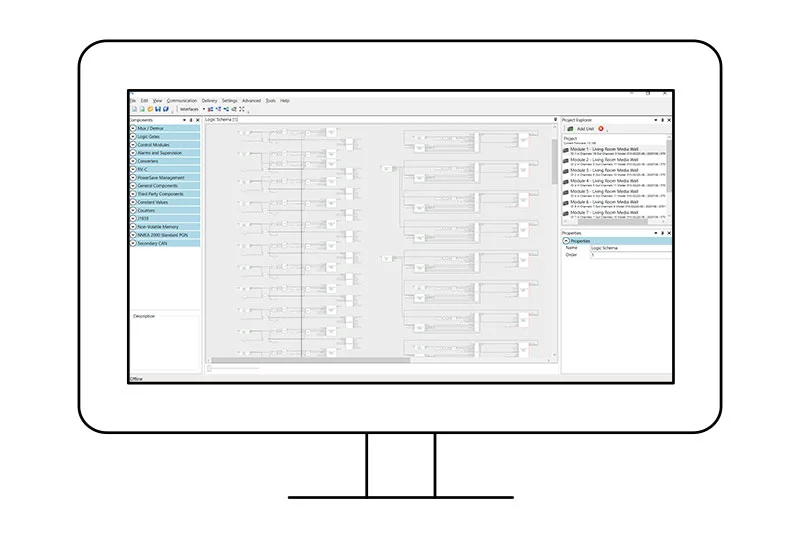The image size is (800, 533).
Task: Expand the Secondary CAN category
Action: point(133,243)
